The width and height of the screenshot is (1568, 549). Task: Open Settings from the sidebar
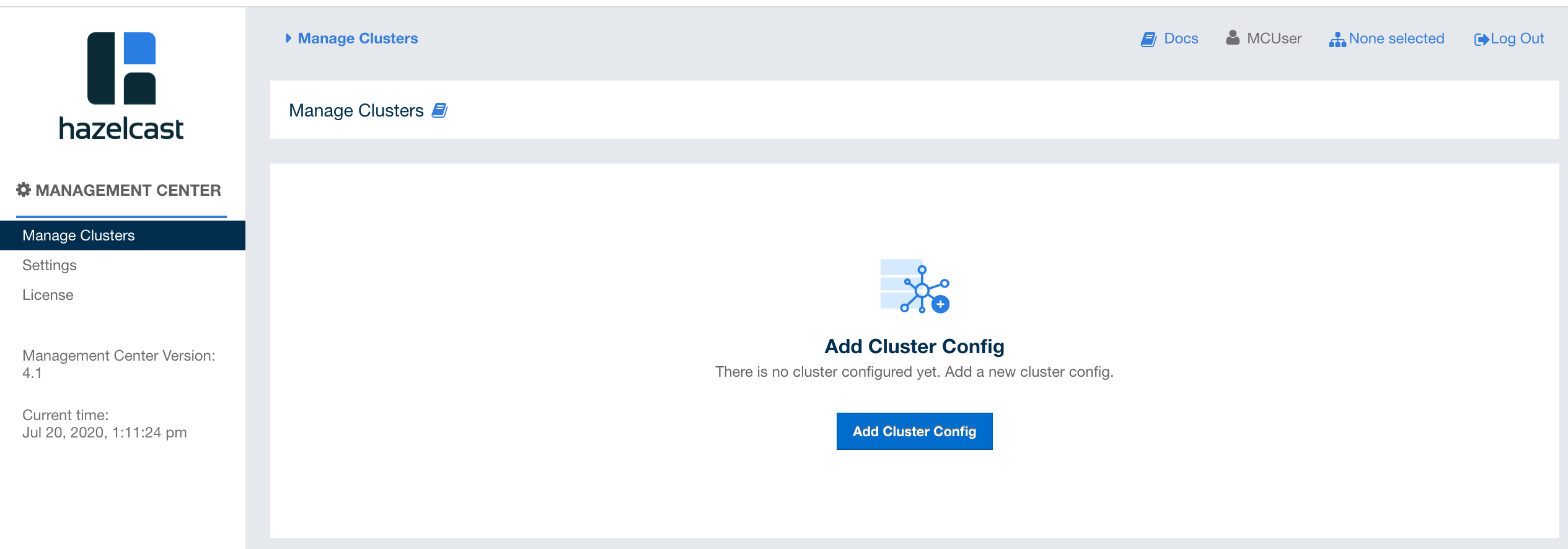50,265
